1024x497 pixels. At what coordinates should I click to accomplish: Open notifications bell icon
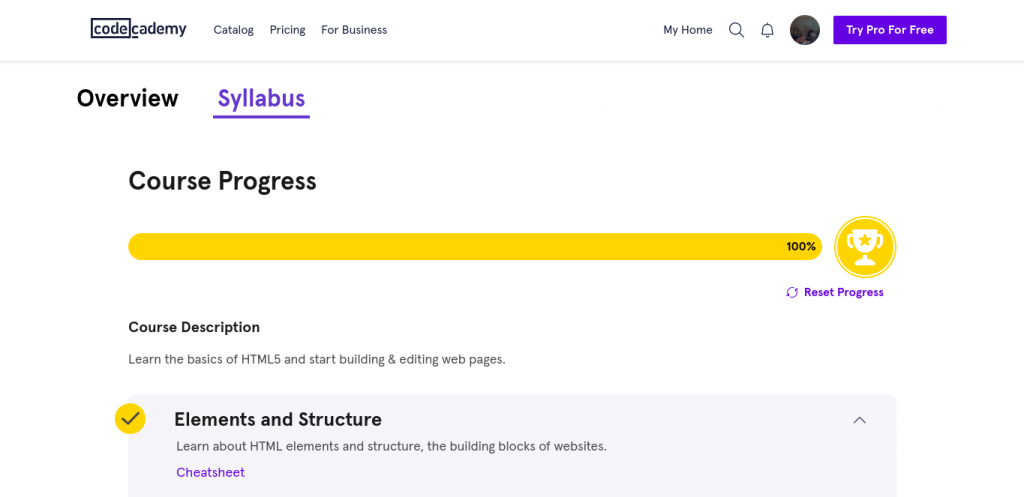[767, 30]
